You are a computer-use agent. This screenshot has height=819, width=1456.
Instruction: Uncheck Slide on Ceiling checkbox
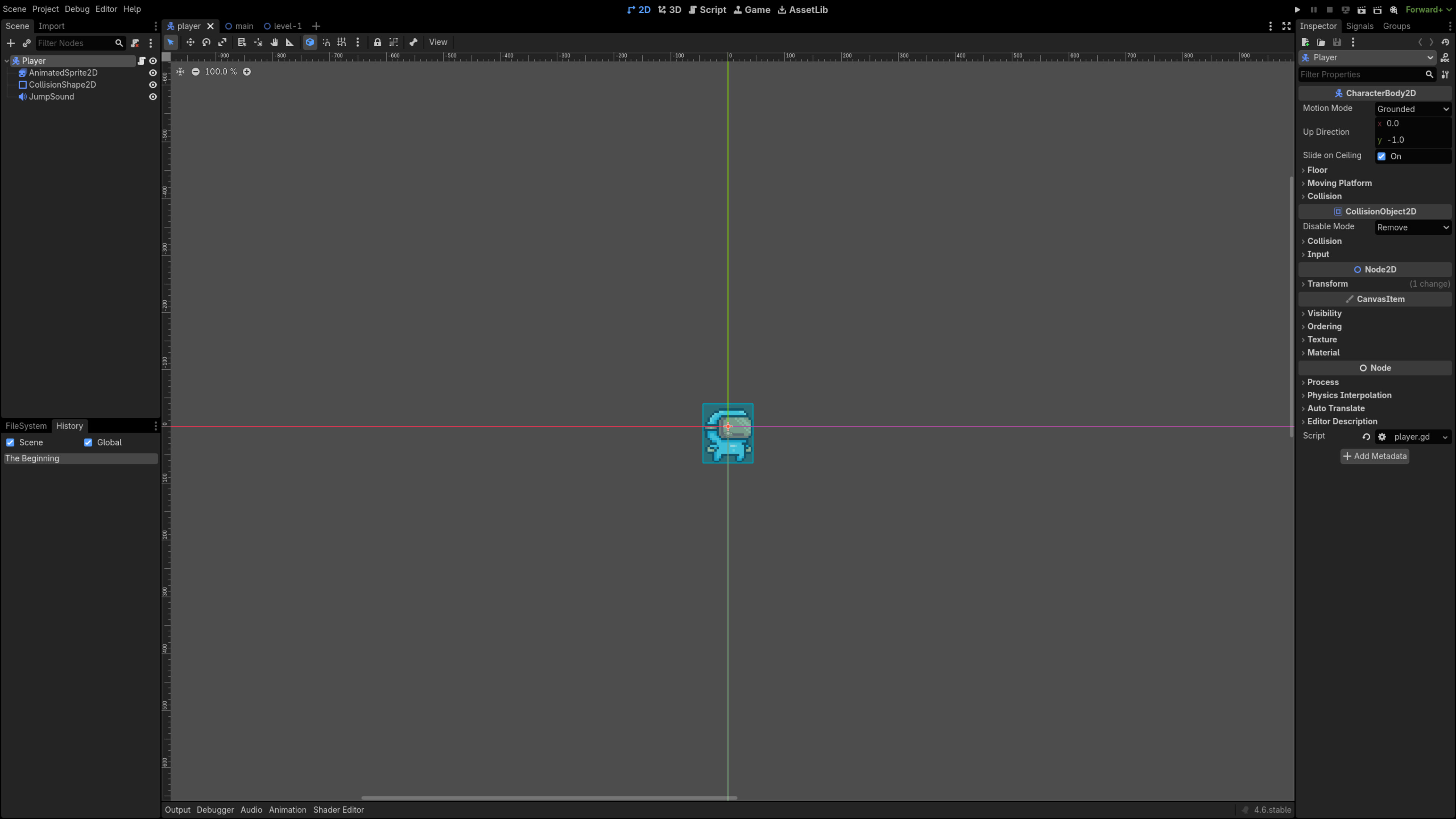tap(1381, 157)
